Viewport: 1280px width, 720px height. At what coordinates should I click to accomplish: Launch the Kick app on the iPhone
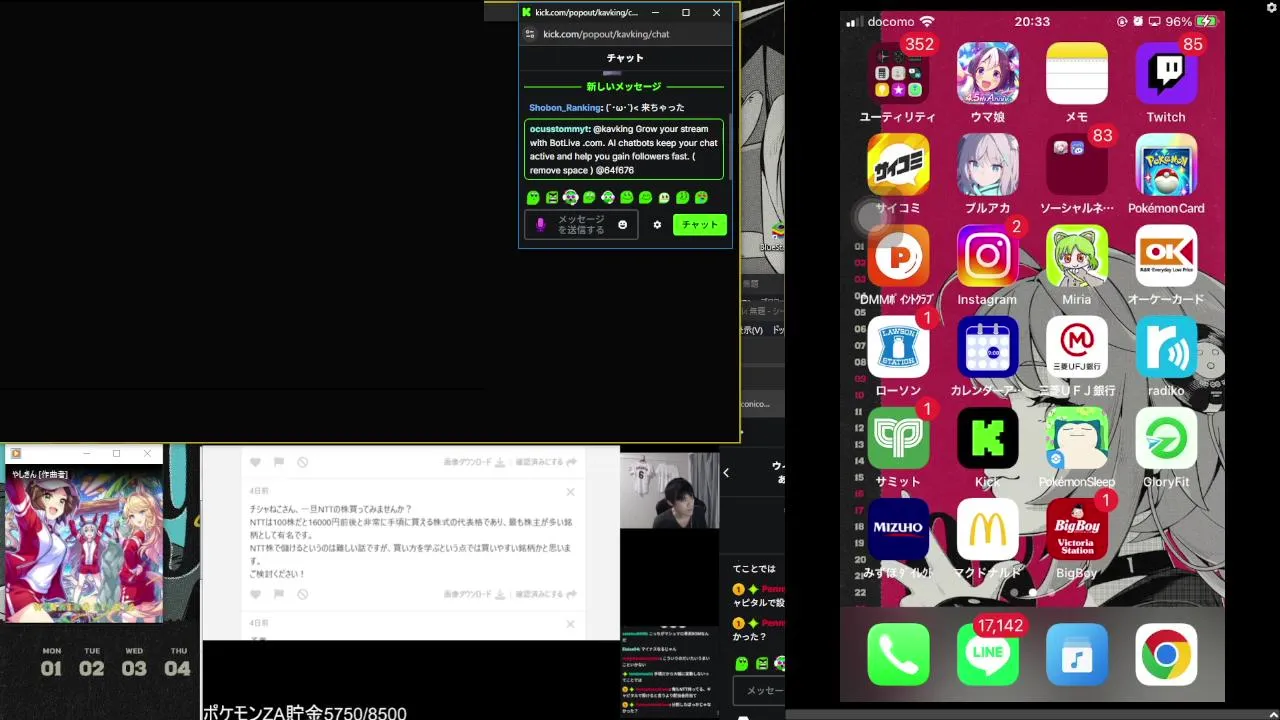(x=987, y=438)
